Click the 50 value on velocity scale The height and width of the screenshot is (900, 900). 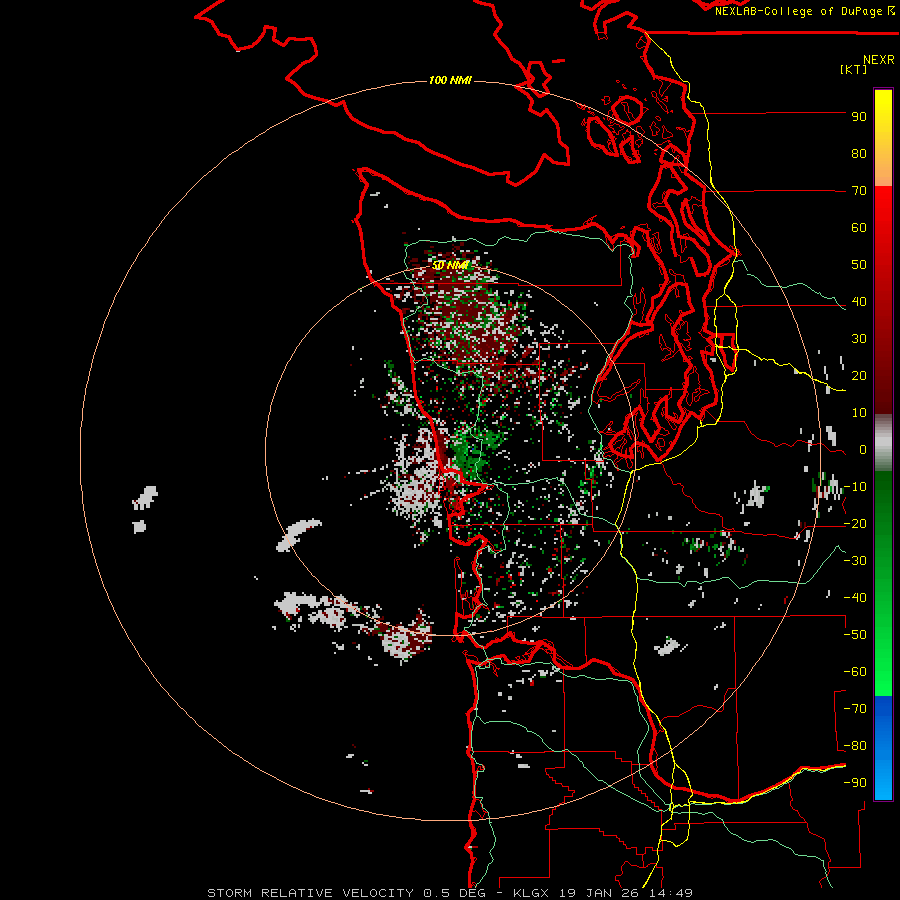[859, 265]
